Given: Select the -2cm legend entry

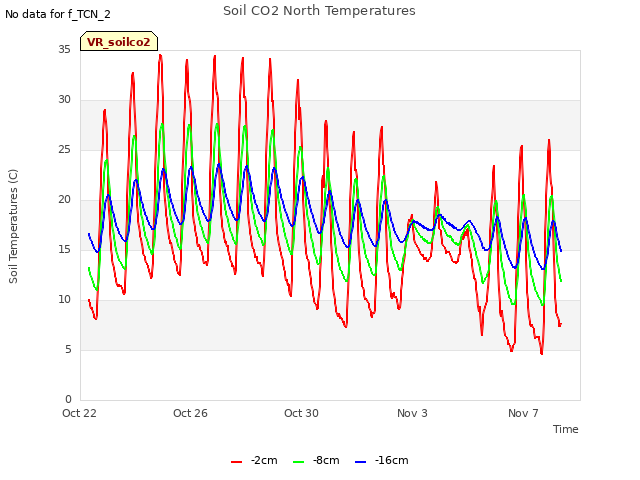Looking at the screenshot, I should pyautogui.click(x=254, y=461).
